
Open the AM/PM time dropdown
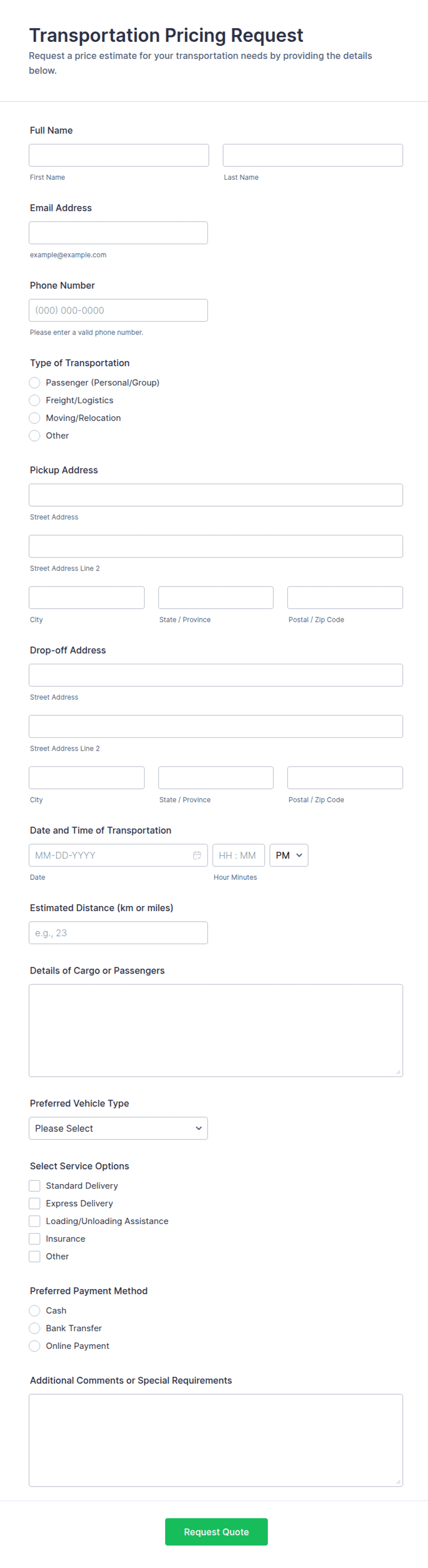(x=289, y=855)
